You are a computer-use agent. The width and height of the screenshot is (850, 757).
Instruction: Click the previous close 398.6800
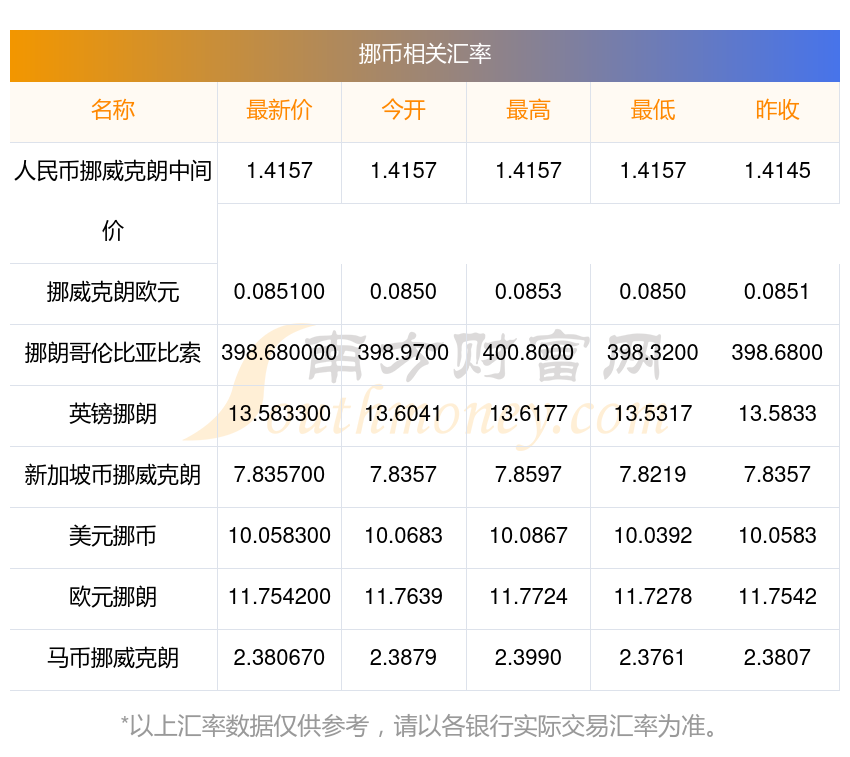(x=777, y=352)
